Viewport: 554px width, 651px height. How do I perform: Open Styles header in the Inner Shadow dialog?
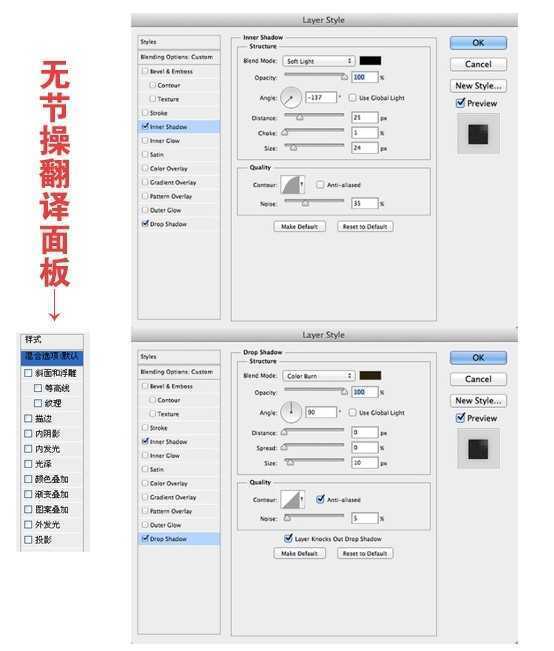tap(179, 42)
